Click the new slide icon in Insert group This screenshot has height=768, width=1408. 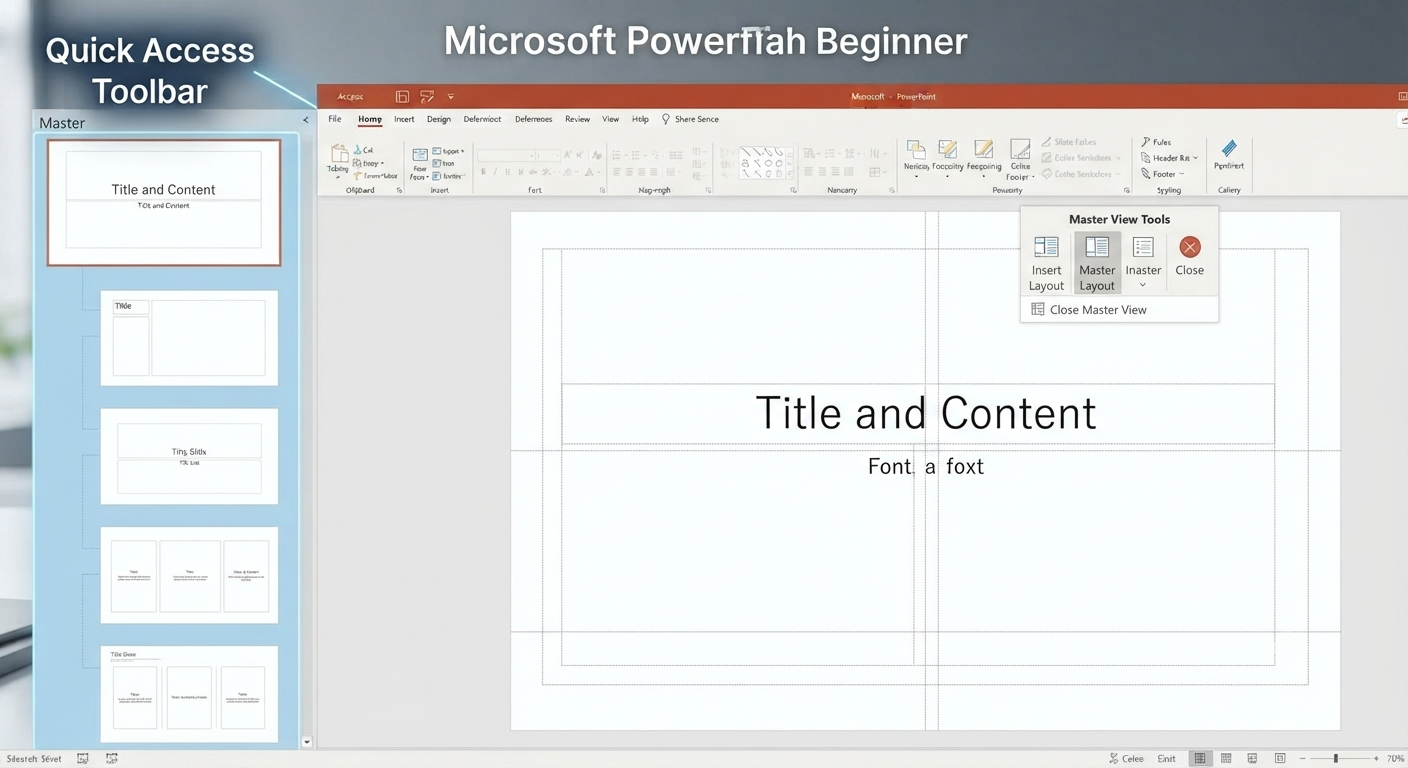420,155
